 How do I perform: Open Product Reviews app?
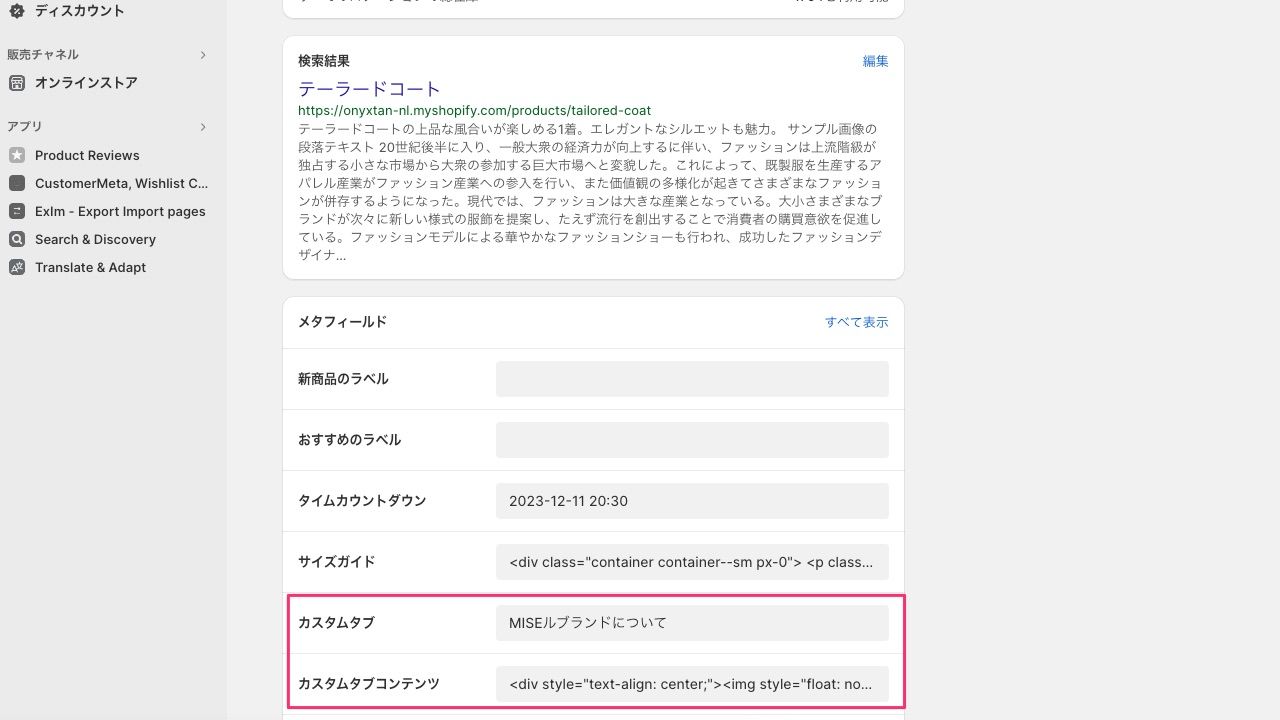pos(87,155)
